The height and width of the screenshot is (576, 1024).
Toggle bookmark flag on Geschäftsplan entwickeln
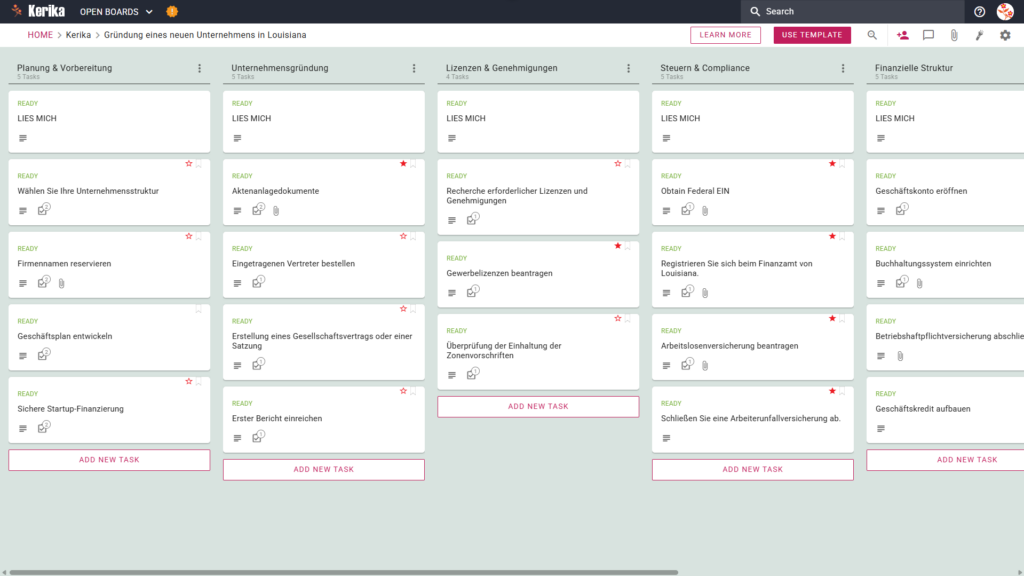(x=199, y=309)
